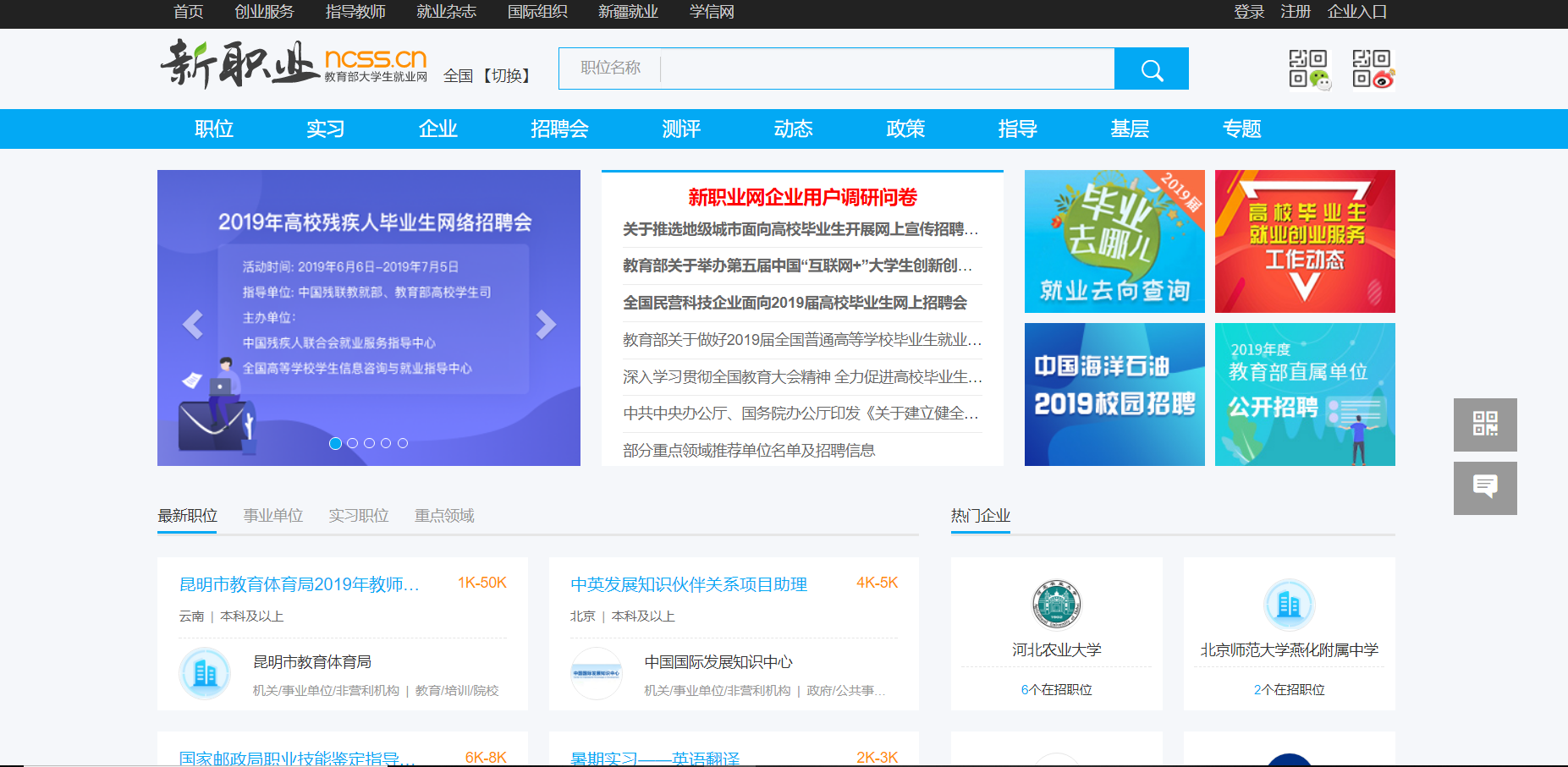Click the 新职业 ncss.cn site logo
The image size is (1568, 767).
pos(294,64)
